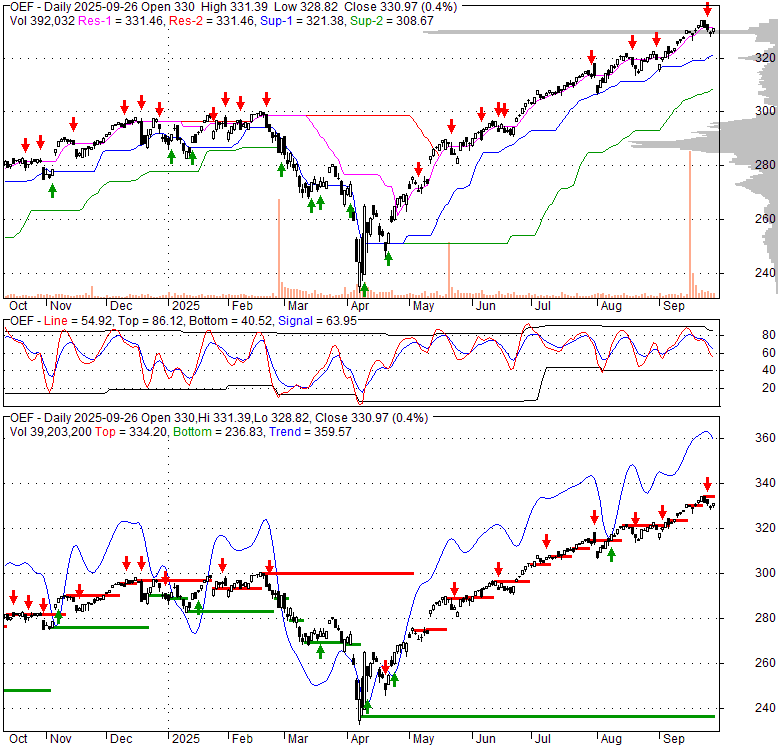
Task: Select the 80 level on oscillator axis
Action: click(769, 335)
